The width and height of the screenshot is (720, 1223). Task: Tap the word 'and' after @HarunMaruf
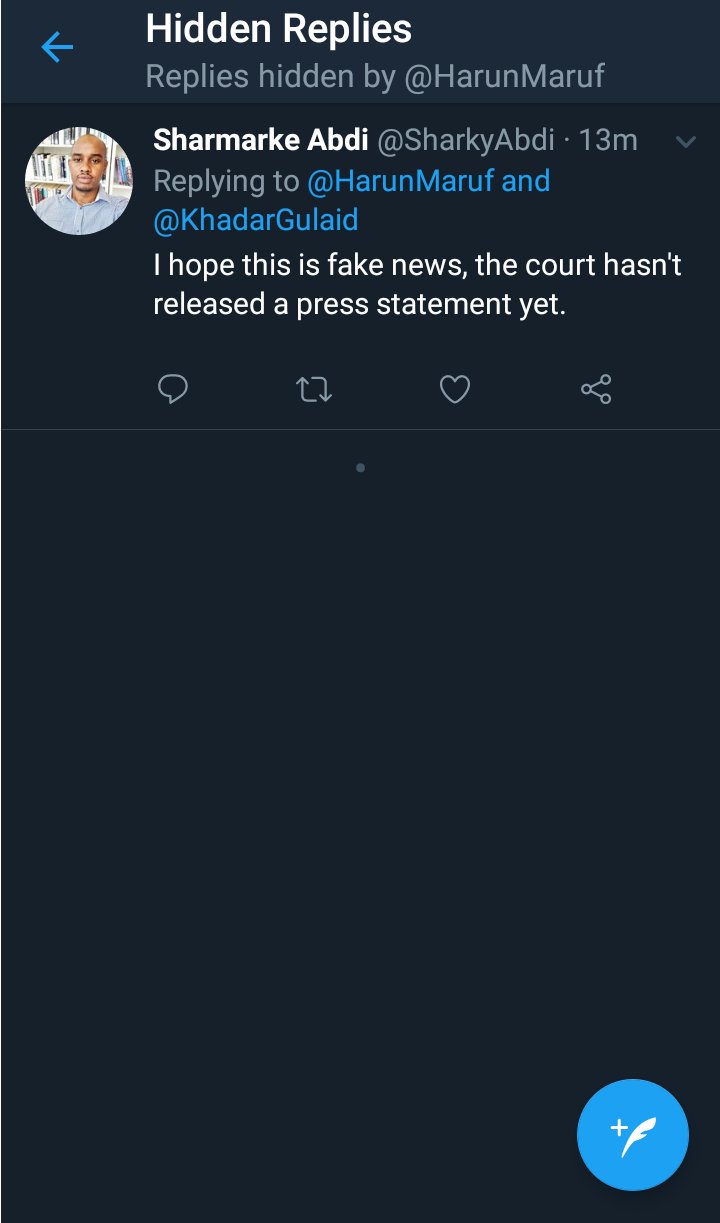point(526,181)
